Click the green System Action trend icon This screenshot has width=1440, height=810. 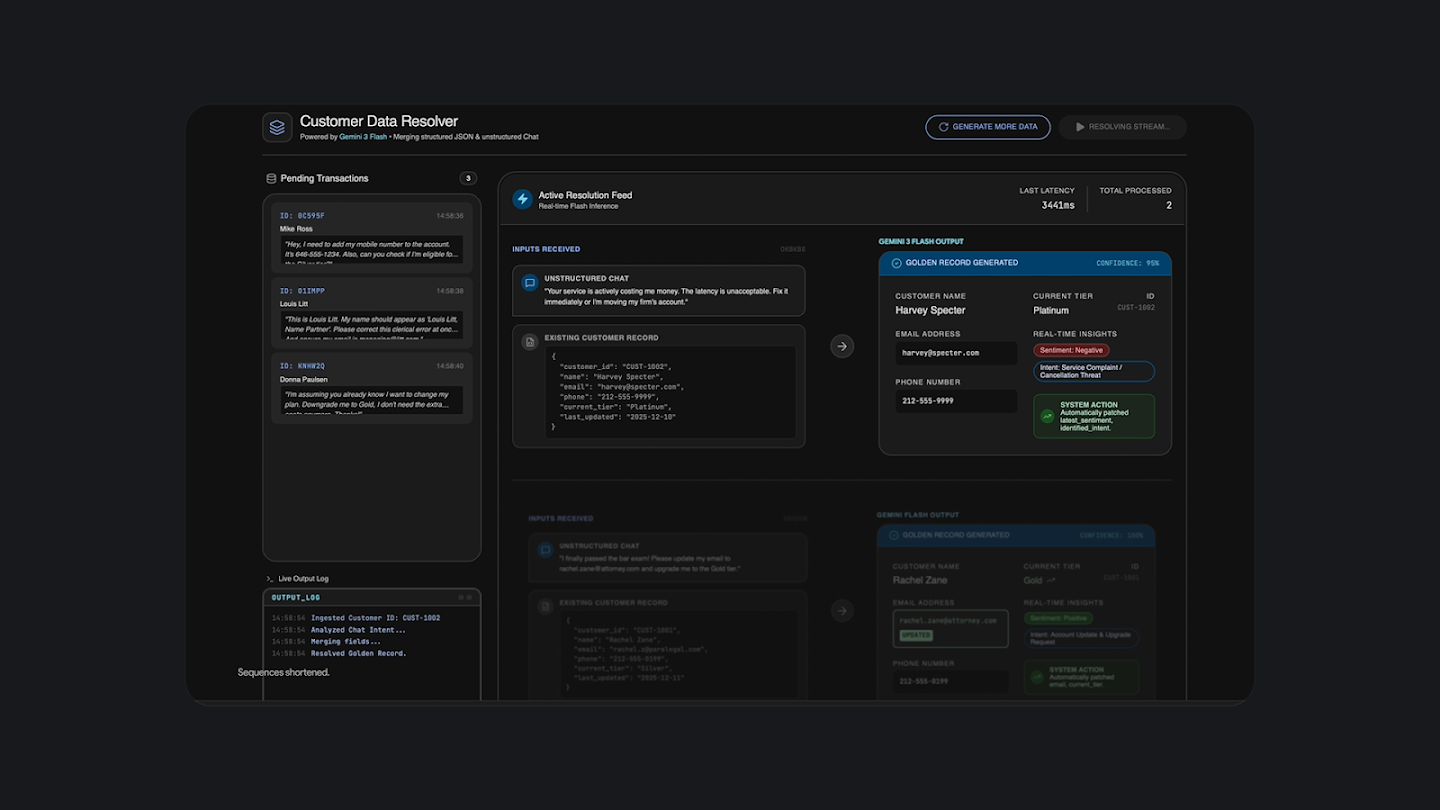[1047, 416]
